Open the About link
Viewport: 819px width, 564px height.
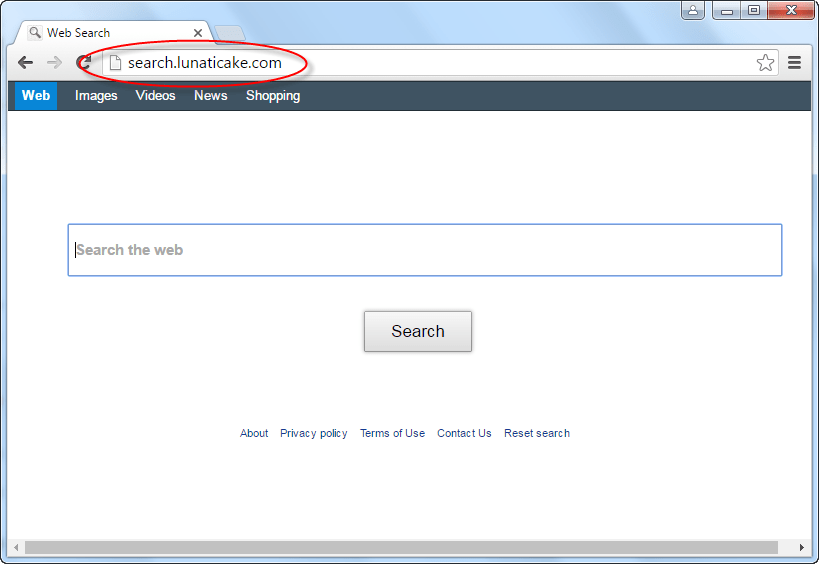pos(254,433)
